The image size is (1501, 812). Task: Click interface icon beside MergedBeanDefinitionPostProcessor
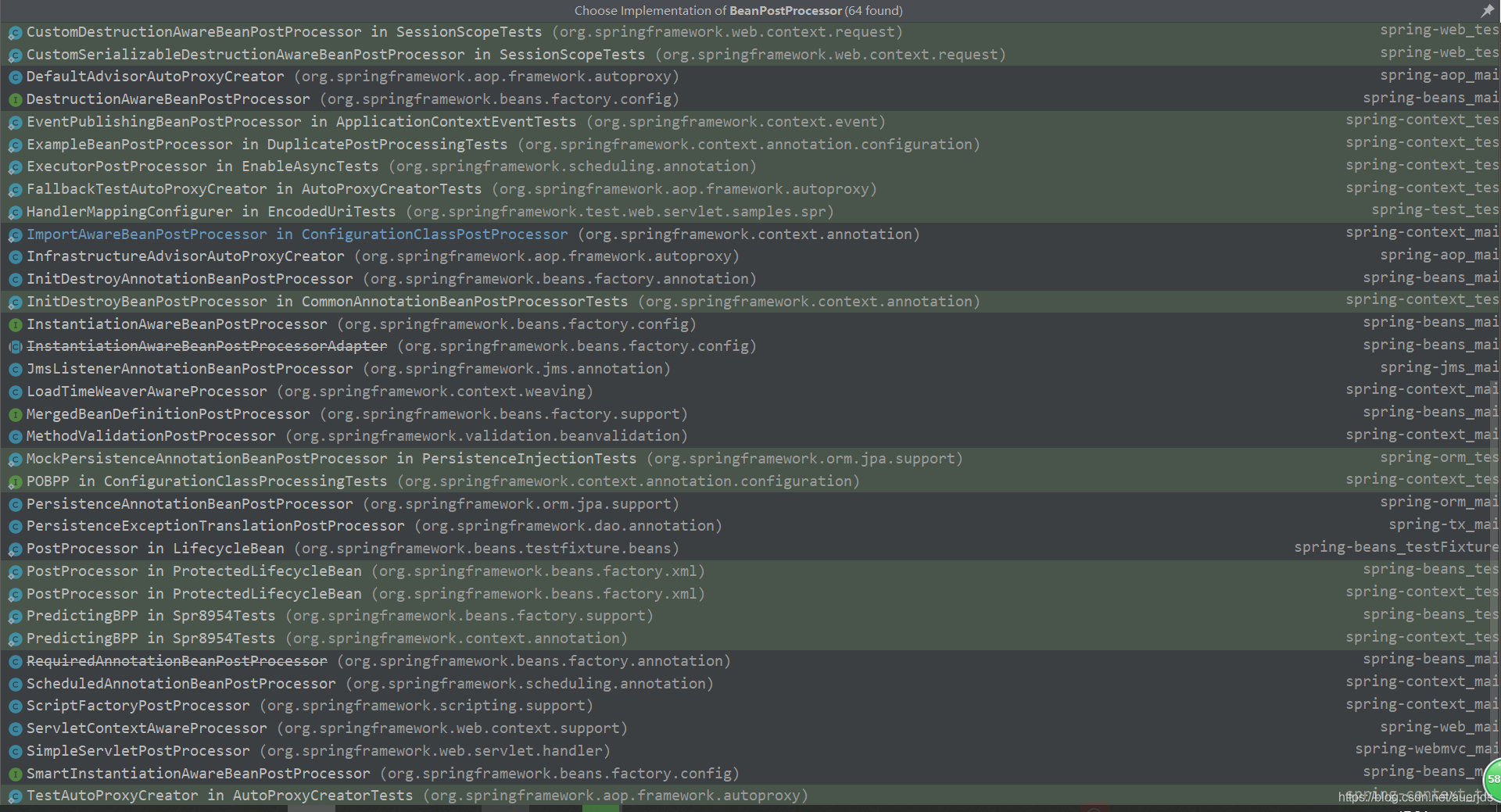click(x=15, y=415)
